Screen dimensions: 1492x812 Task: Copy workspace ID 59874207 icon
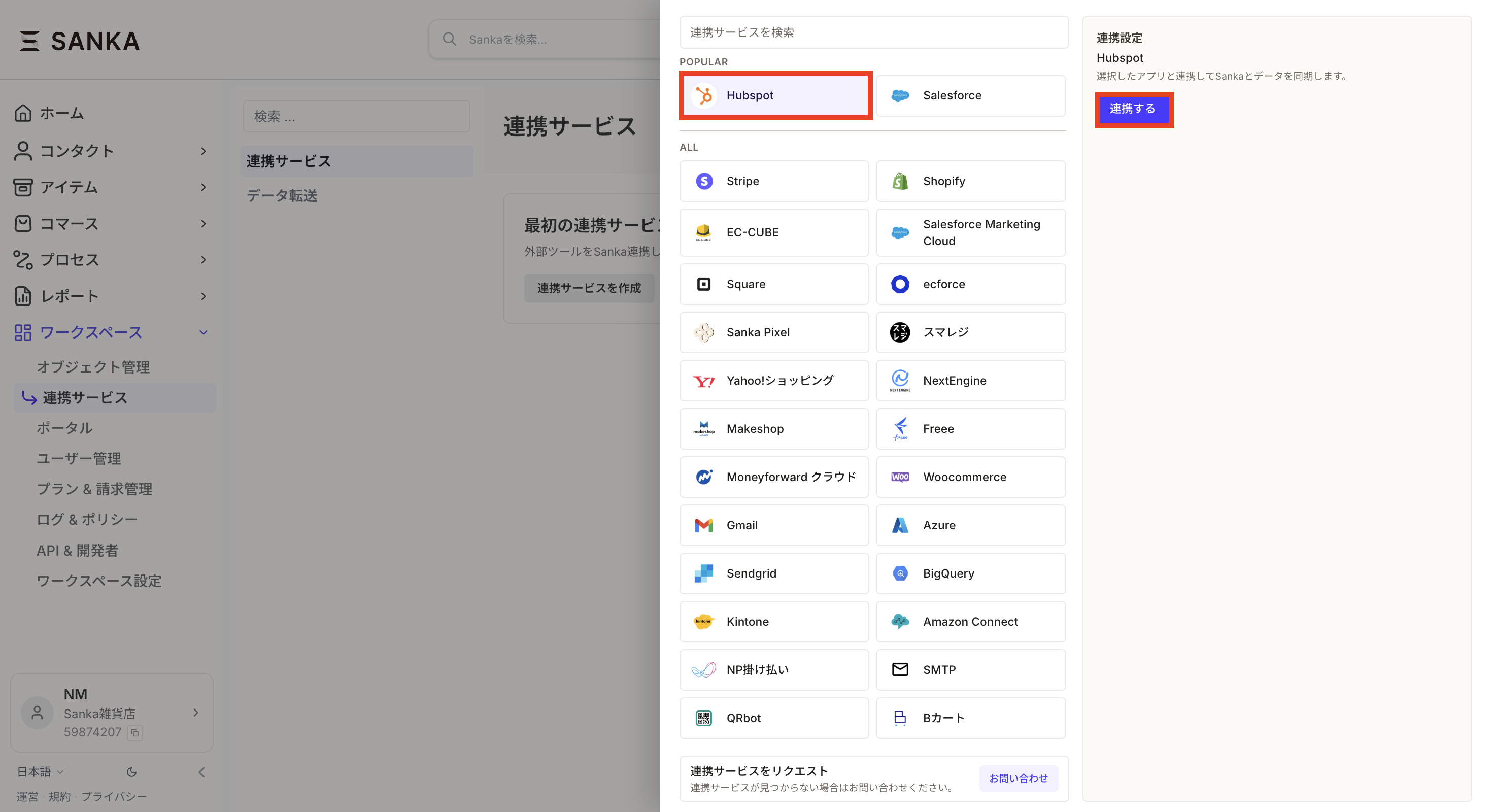coord(135,732)
